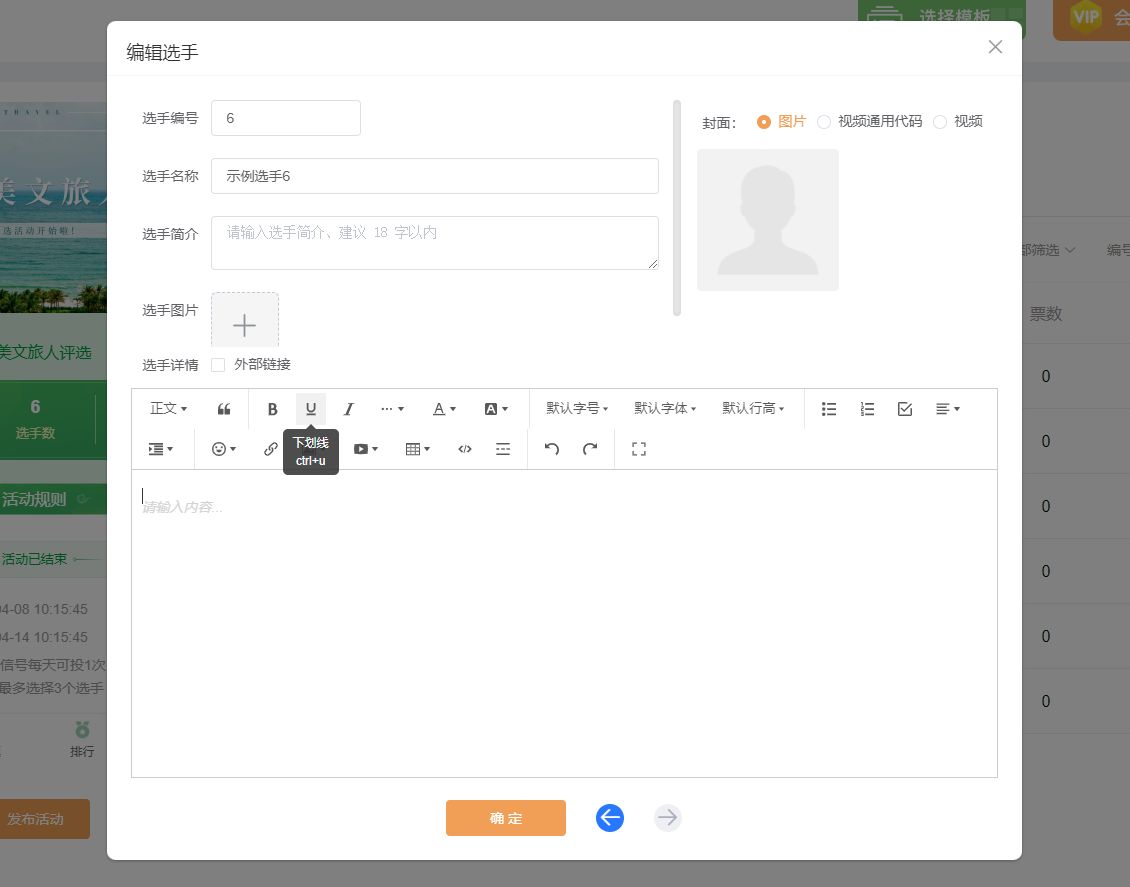Open the 默认行高 line height dropdown
The height and width of the screenshot is (887, 1130).
coord(753,409)
